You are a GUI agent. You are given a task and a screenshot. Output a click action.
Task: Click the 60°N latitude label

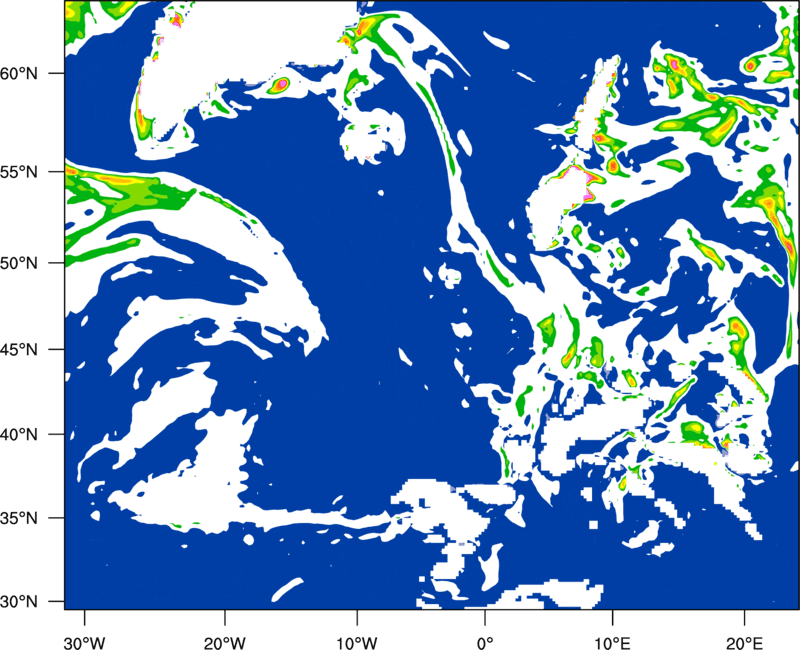click(19, 73)
